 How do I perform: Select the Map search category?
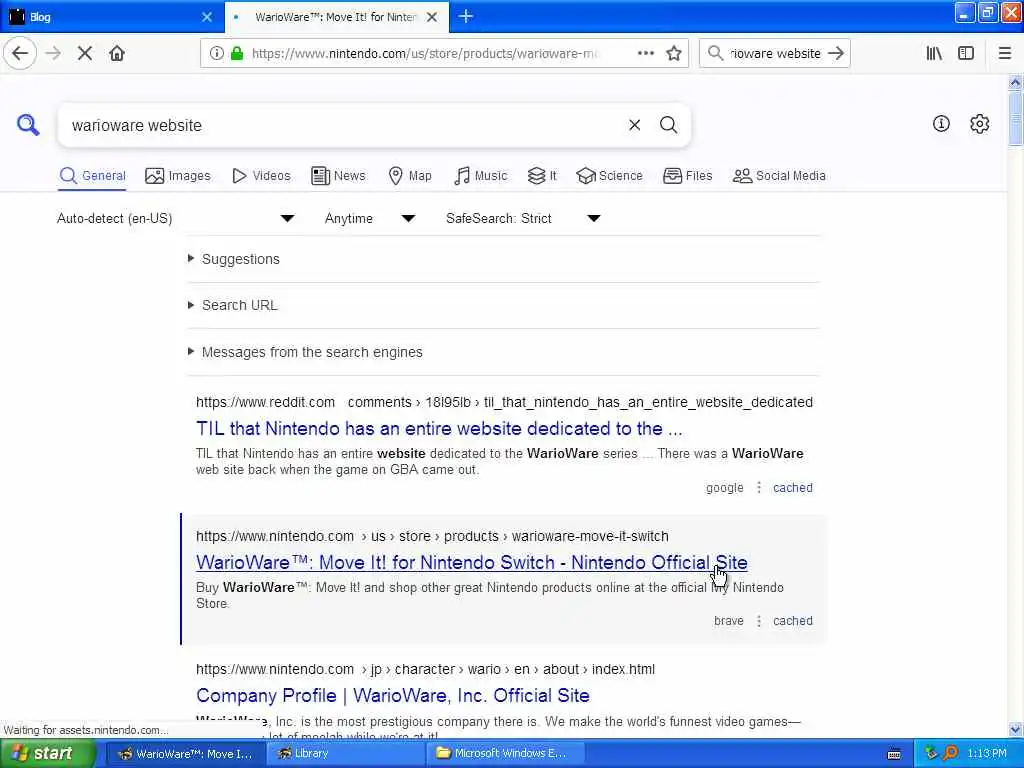click(409, 176)
